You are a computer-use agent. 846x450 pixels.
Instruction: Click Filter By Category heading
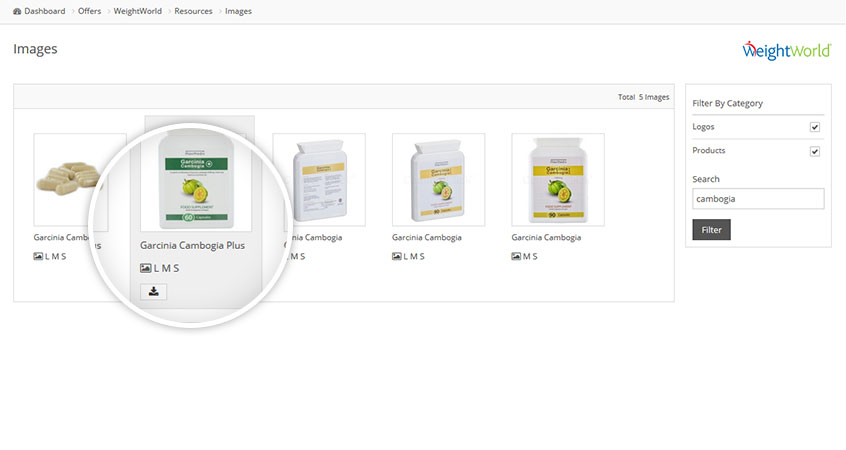click(x=727, y=103)
